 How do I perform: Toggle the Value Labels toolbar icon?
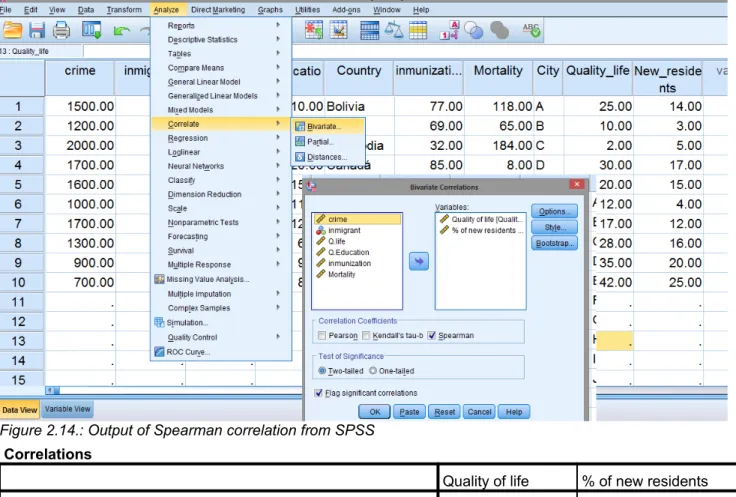449,30
